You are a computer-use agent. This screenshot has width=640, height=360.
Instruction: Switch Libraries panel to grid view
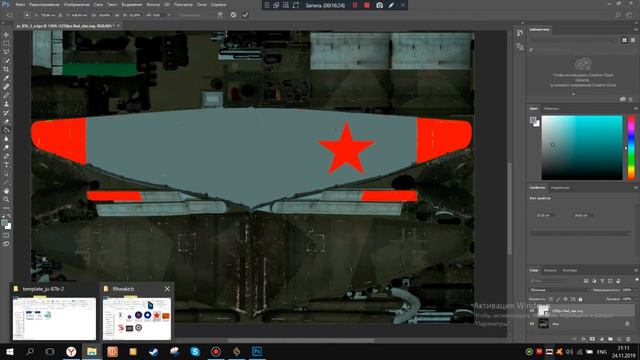click(x=624, y=40)
